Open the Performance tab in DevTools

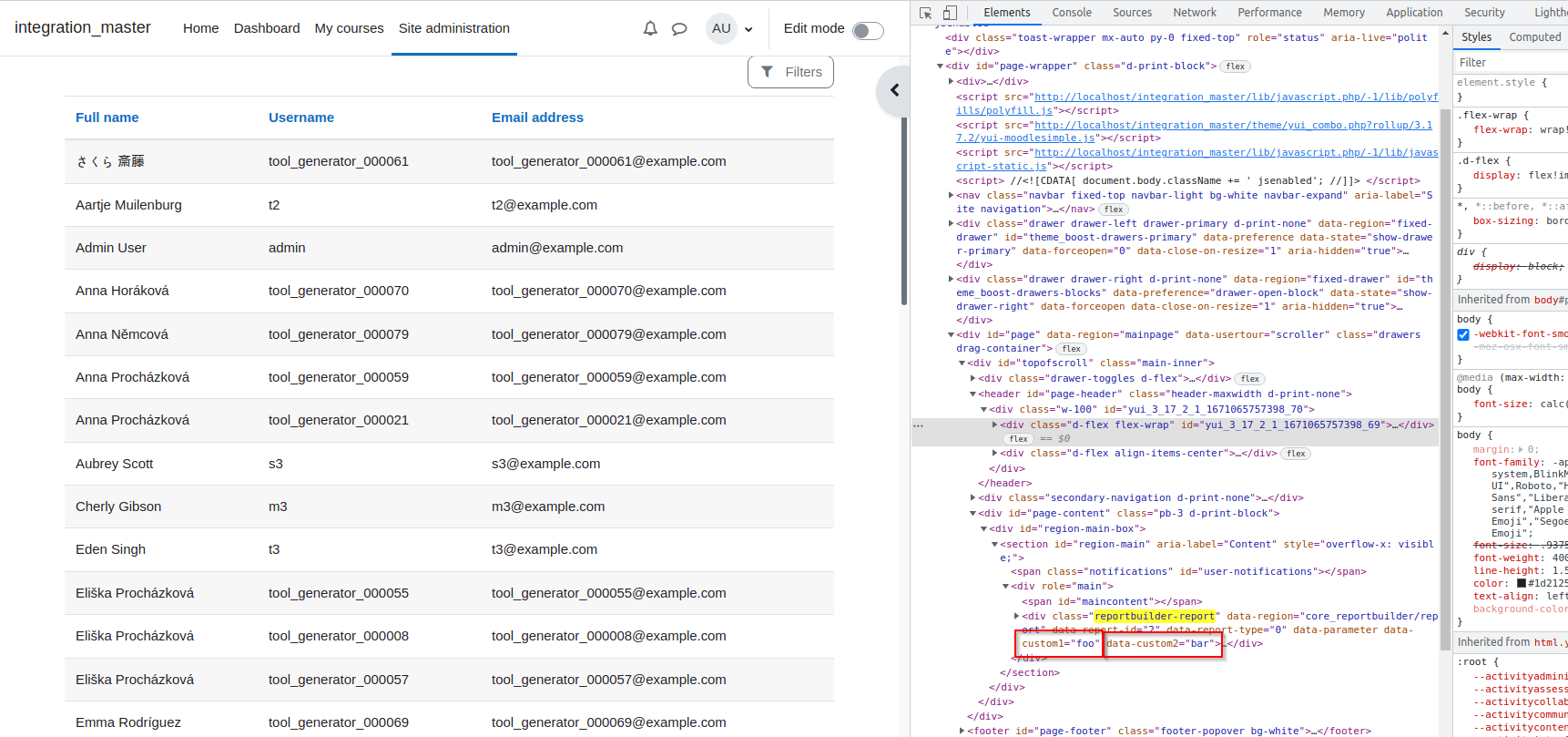(x=1269, y=13)
